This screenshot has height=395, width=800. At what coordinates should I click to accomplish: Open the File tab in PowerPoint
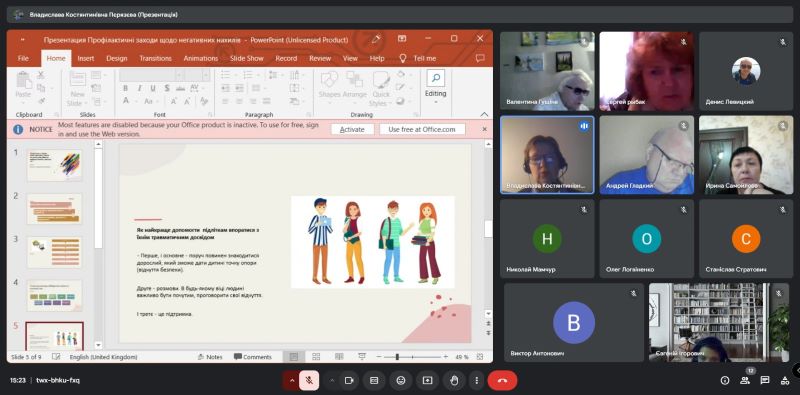coord(23,58)
